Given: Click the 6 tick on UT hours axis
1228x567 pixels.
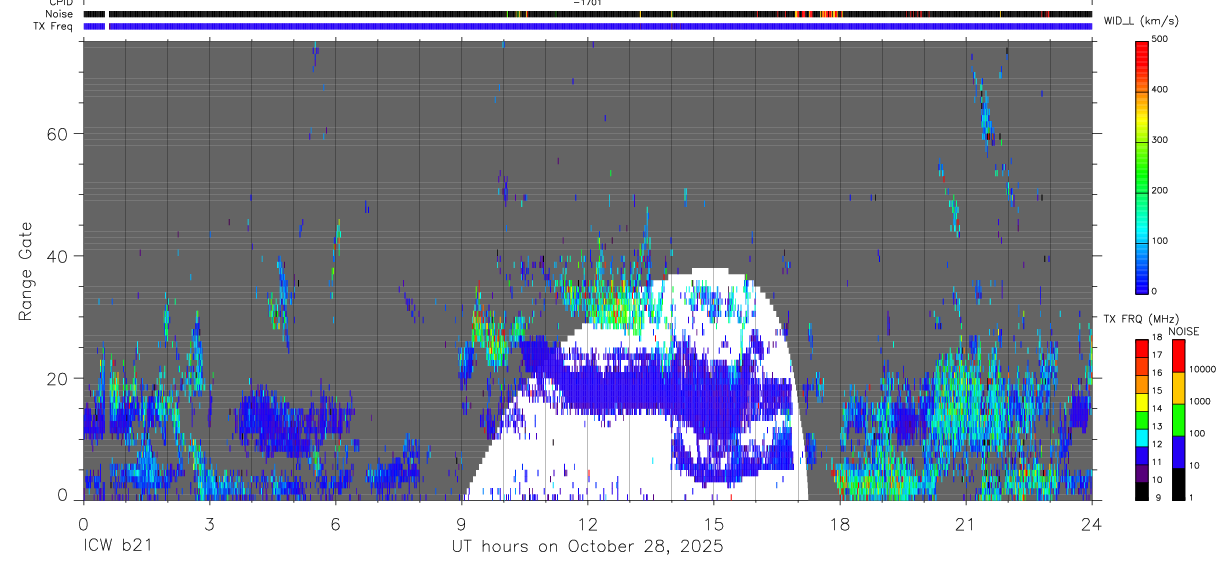Looking at the screenshot, I should 335,524.
